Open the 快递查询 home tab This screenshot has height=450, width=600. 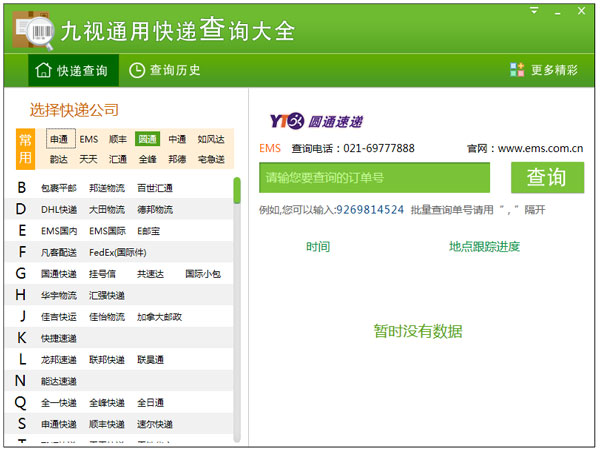pos(72,70)
